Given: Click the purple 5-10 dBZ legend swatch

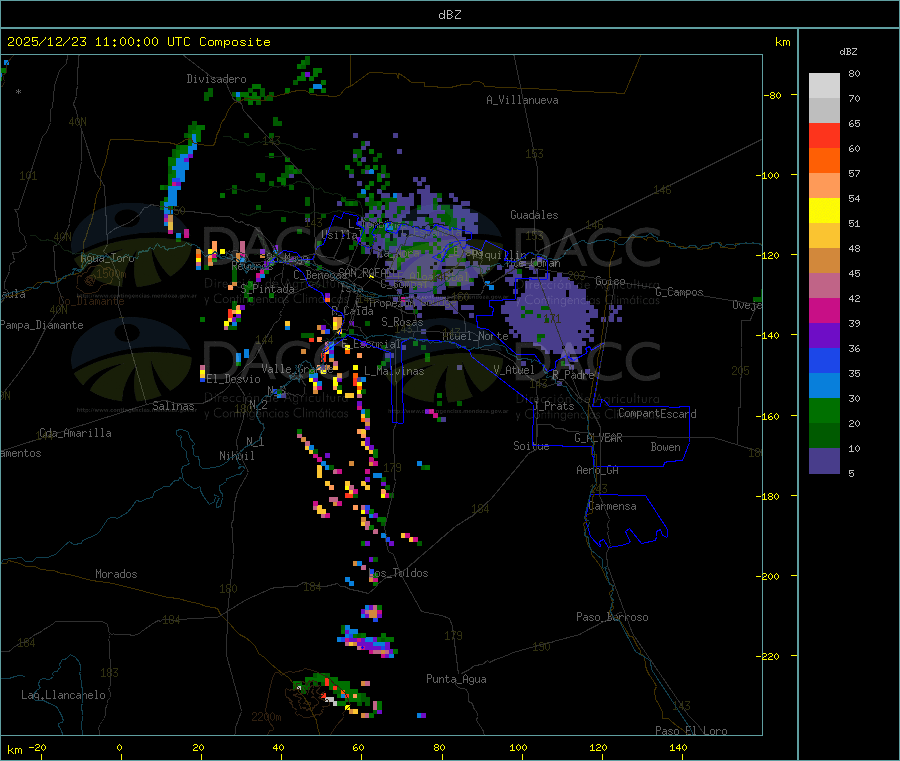Looking at the screenshot, I should pos(824,460).
